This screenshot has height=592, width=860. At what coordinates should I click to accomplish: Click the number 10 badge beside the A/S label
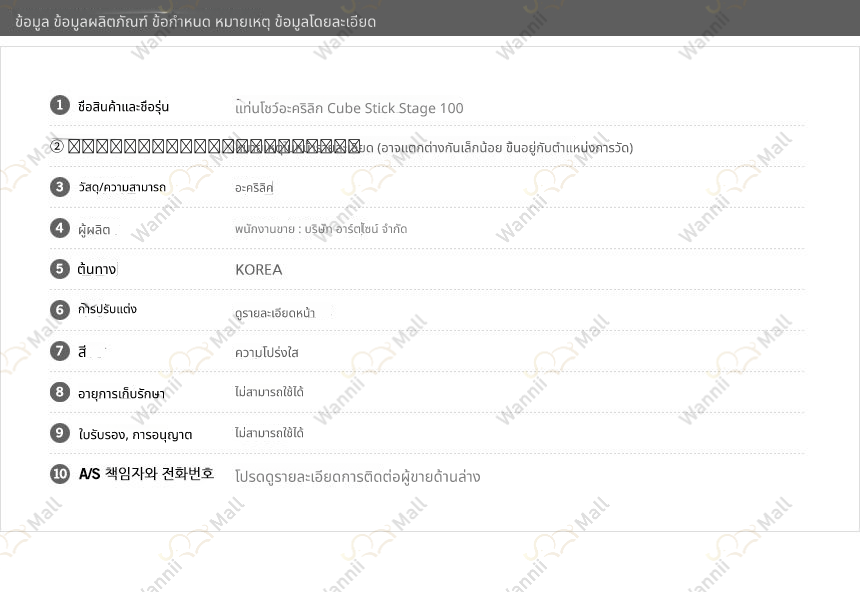[60, 473]
